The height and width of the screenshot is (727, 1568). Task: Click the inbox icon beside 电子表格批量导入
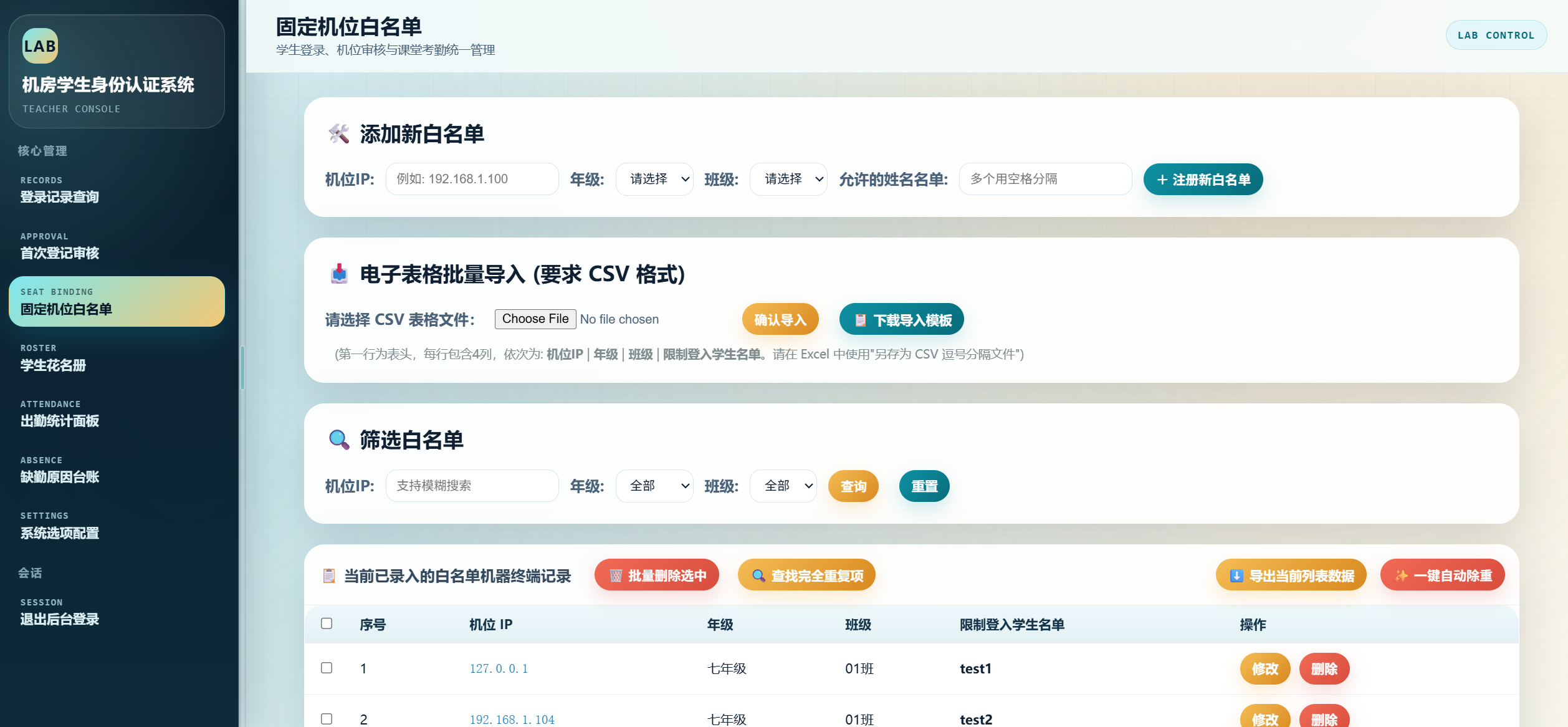[x=339, y=274]
